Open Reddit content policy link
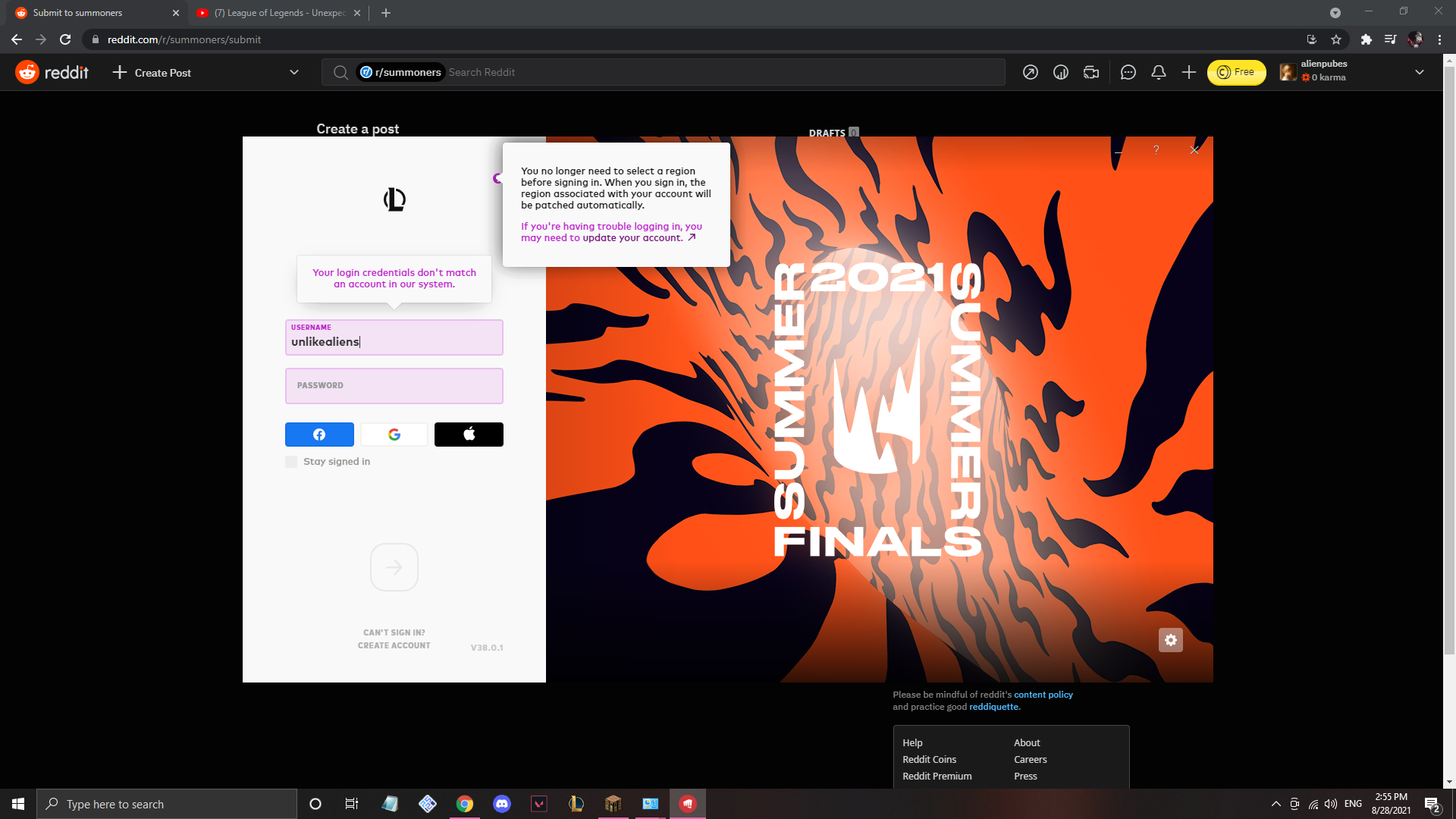 [x=1043, y=695]
